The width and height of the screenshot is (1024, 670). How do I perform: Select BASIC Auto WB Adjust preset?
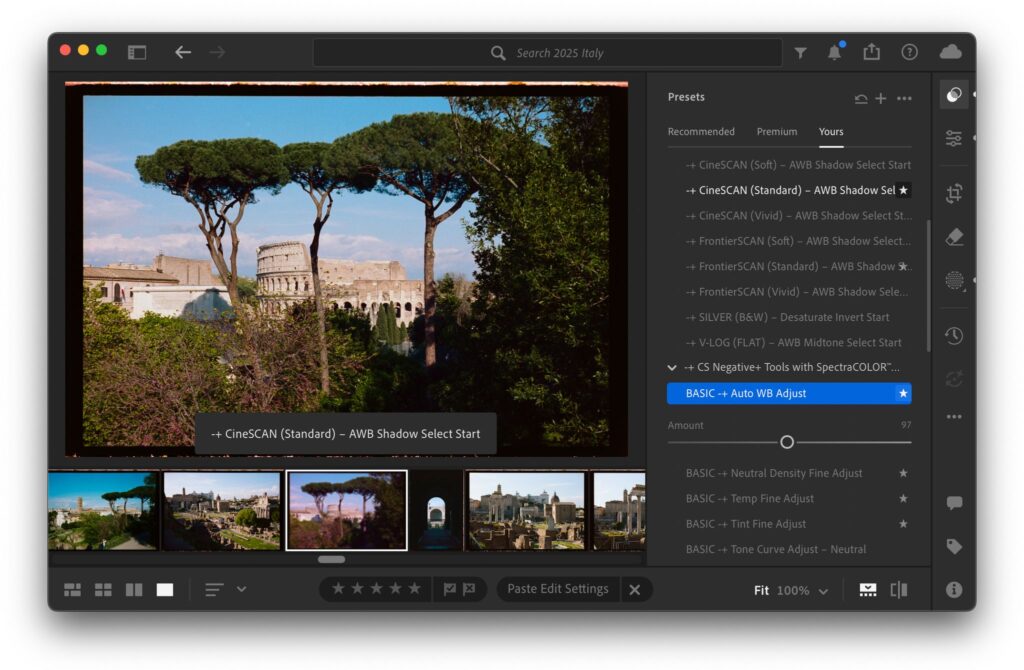click(790, 393)
